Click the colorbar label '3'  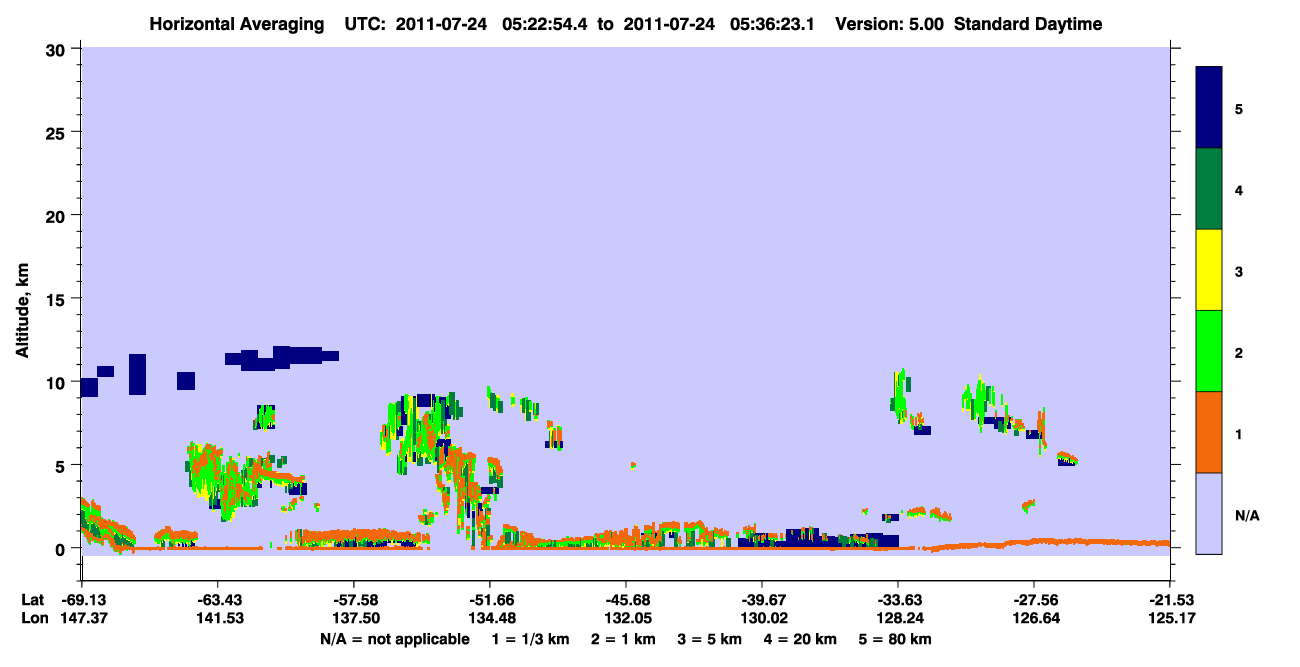tap(1239, 271)
